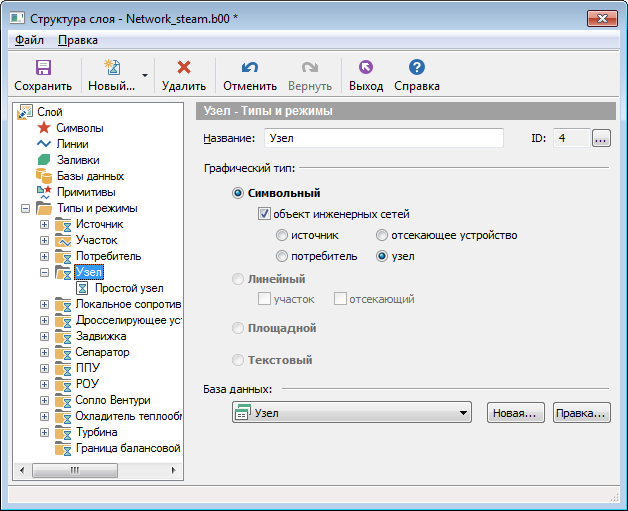Click the Выход (Exit) toolbar icon
The width and height of the screenshot is (628, 511).
point(365,68)
